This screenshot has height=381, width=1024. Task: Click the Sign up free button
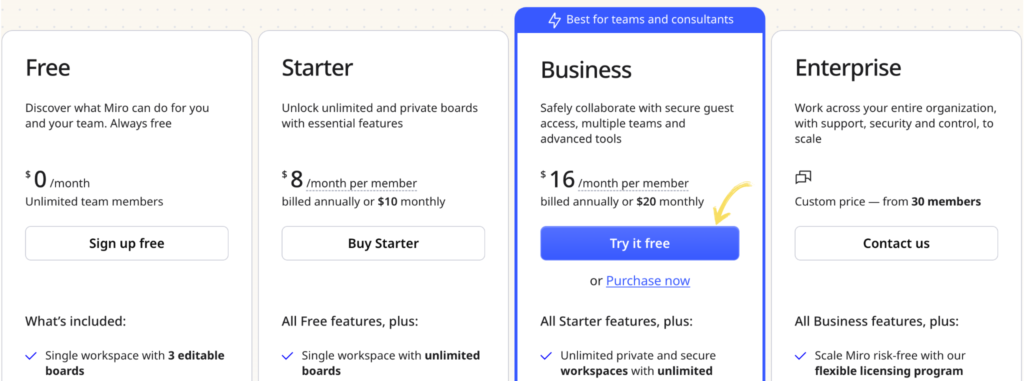[127, 244]
